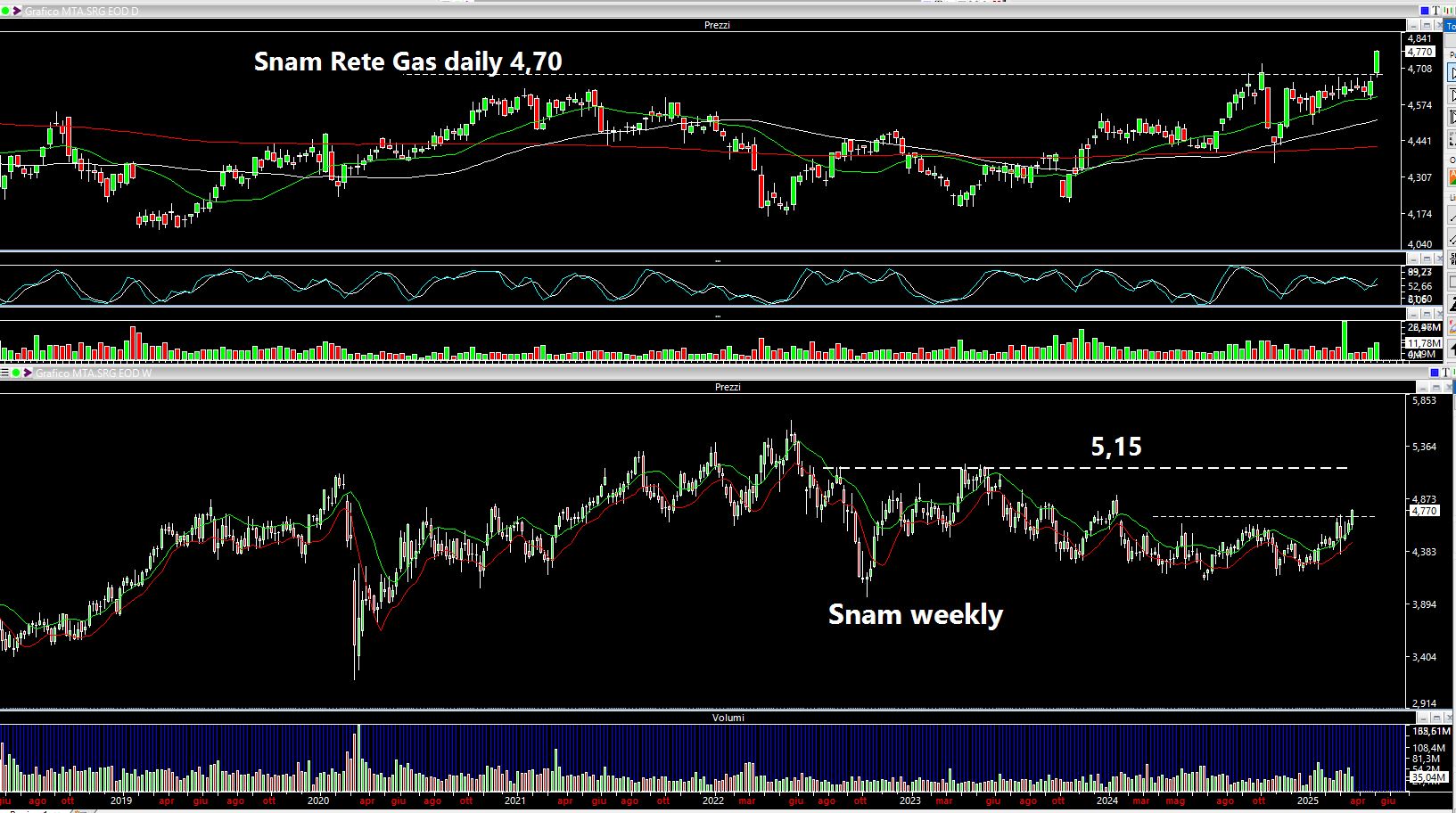Click 'Volumi' pane header
Image resolution: width=1456 pixels, height=813 pixels.
[728, 718]
